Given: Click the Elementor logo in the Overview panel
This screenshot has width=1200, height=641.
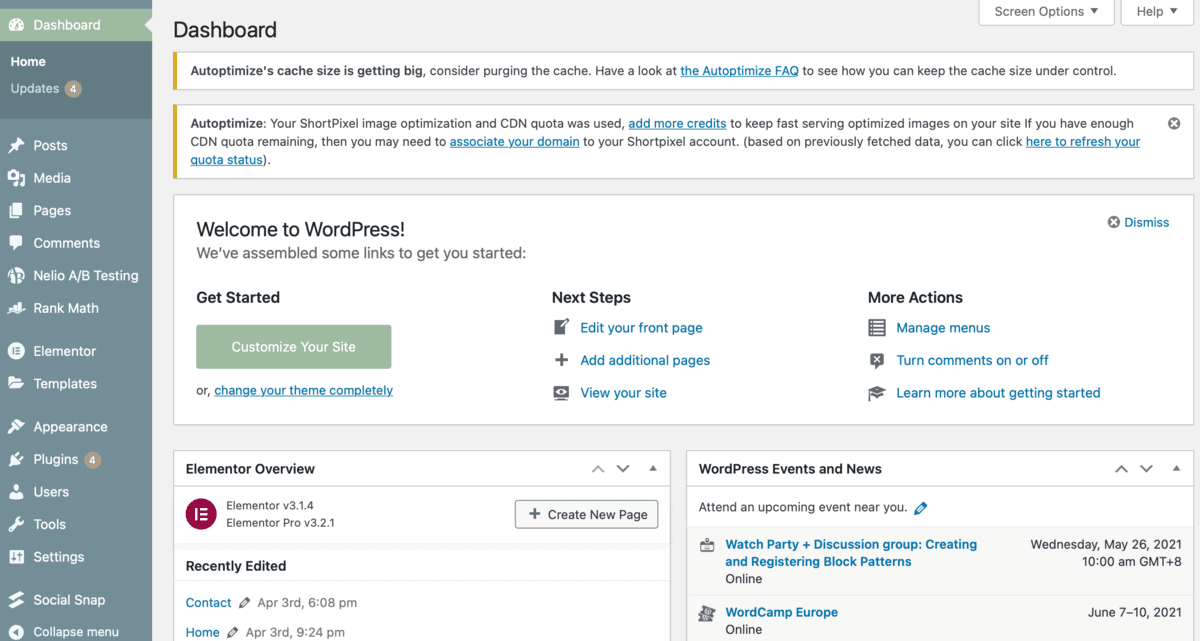Looking at the screenshot, I should 201,514.
